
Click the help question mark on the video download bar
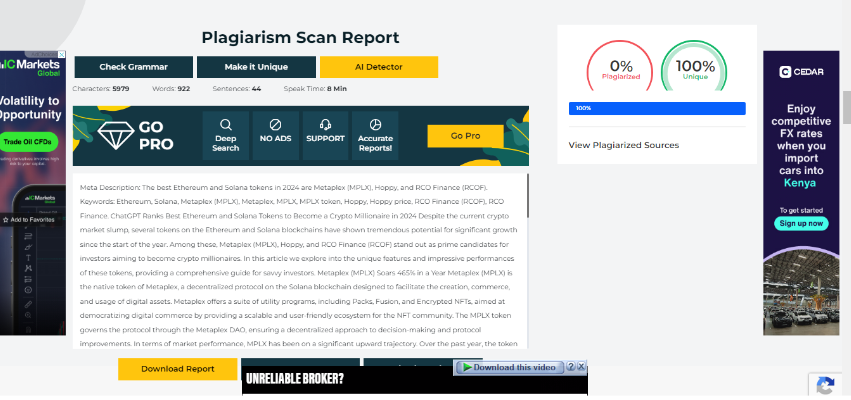click(570, 367)
